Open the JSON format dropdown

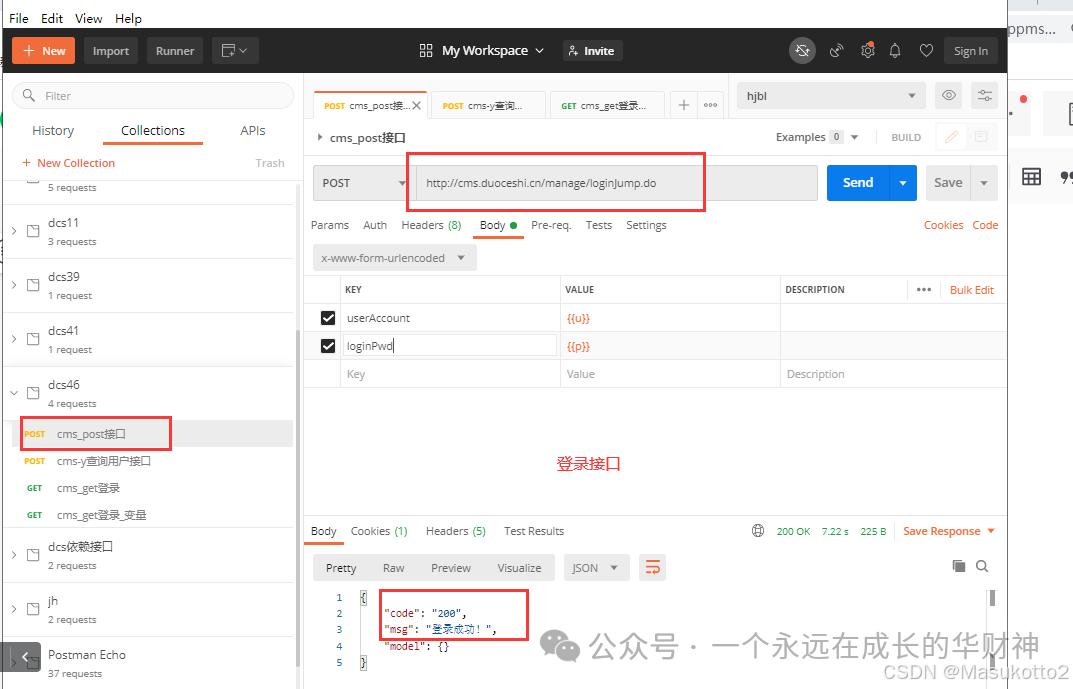[596, 568]
